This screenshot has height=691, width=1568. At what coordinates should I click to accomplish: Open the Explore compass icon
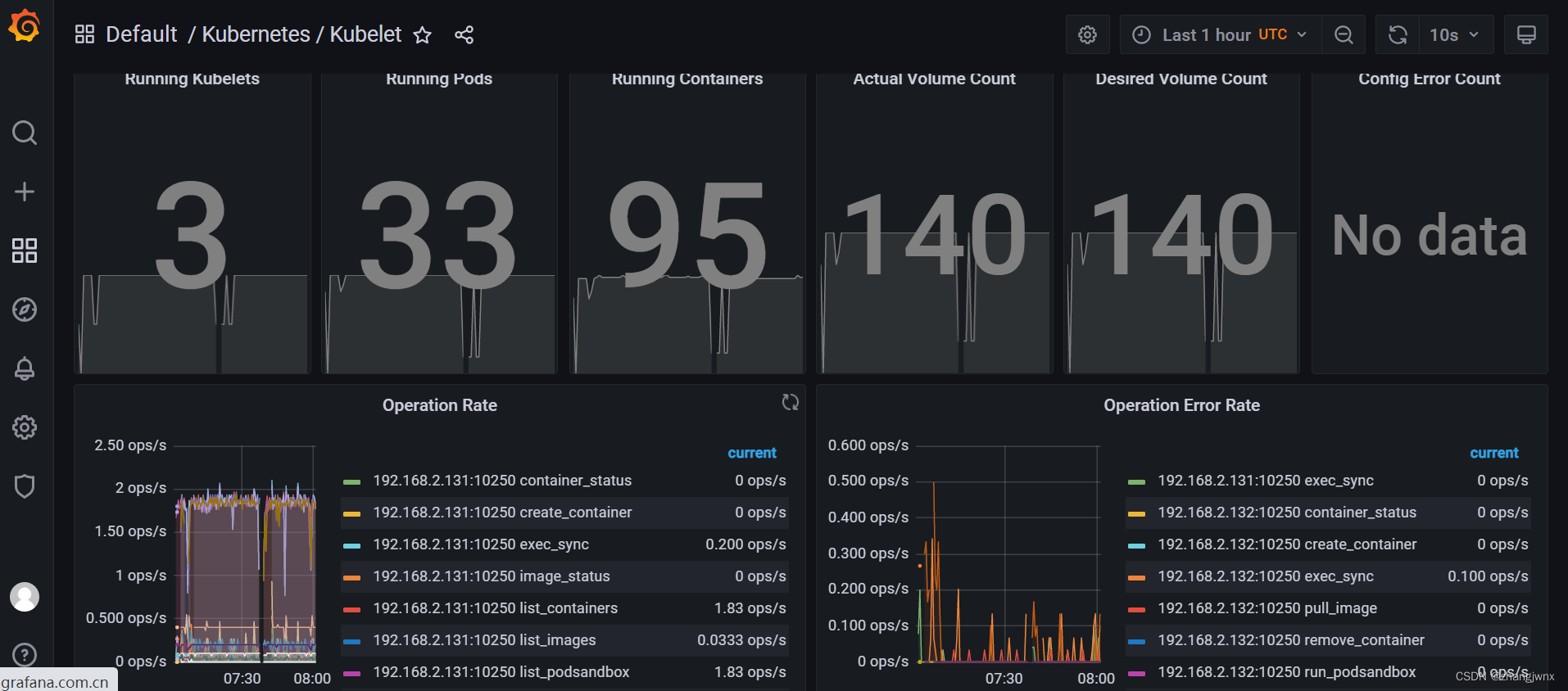tap(25, 309)
